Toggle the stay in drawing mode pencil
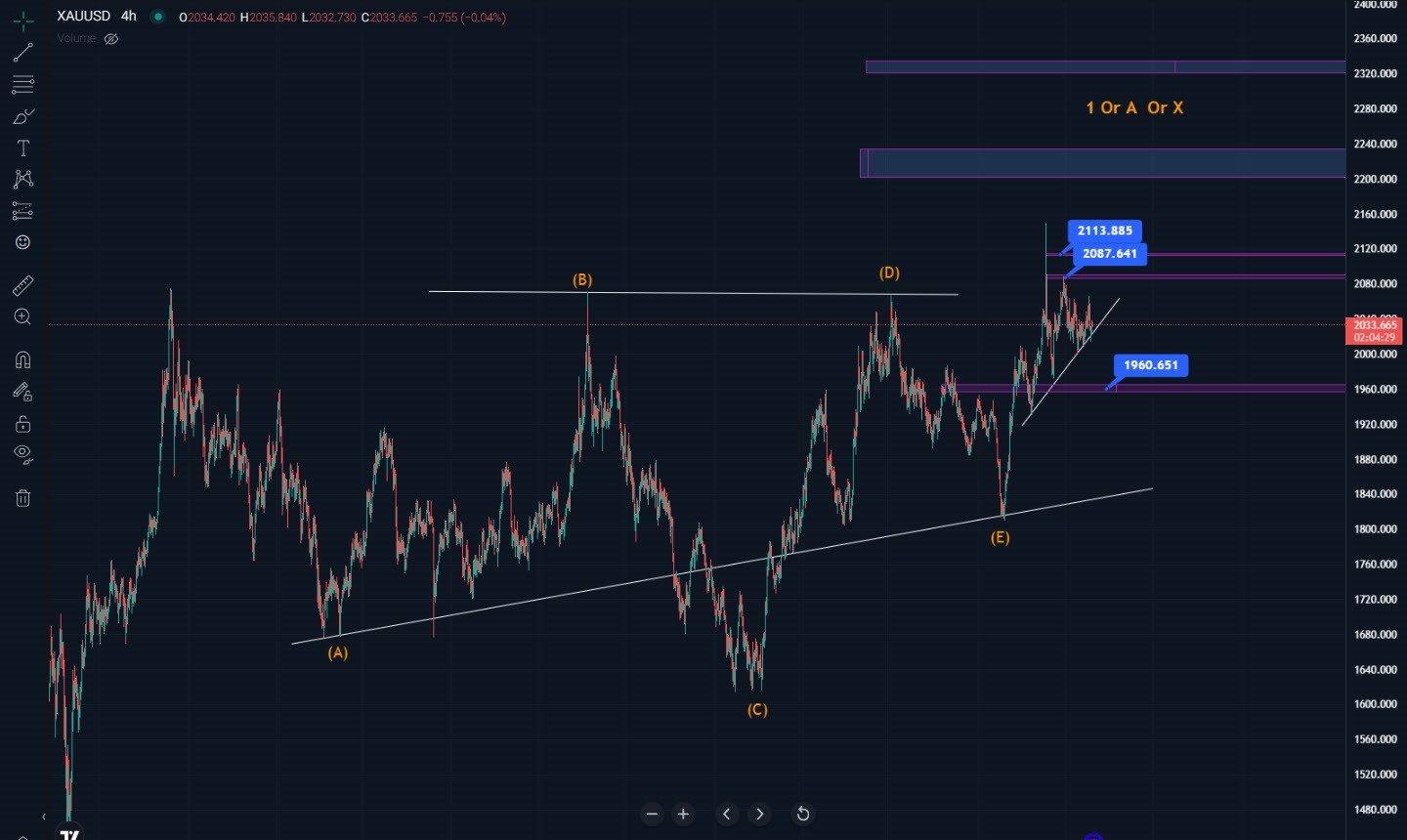The image size is (1407, 840). click(22, 392)
